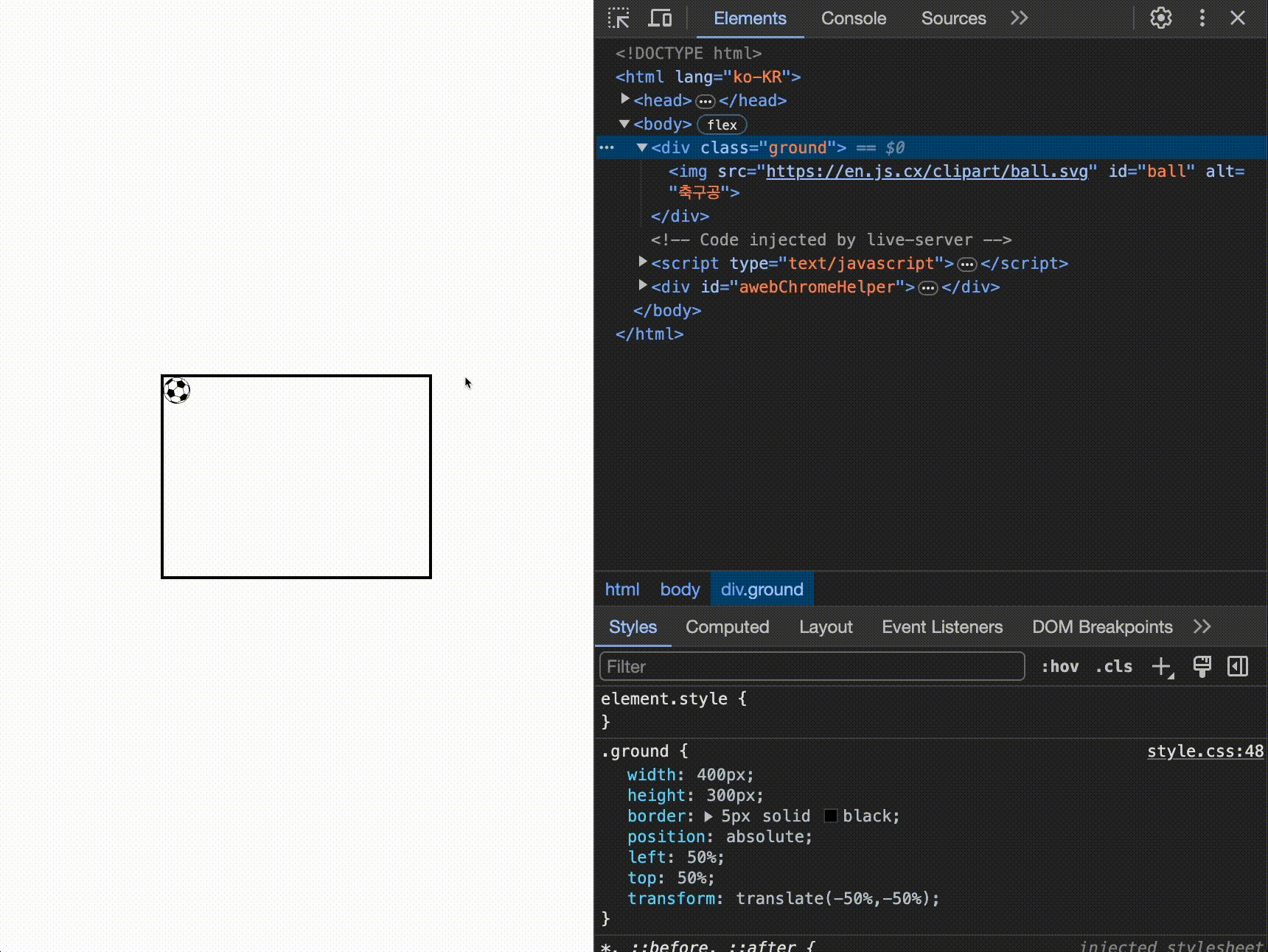The image size is (1268, 952).
Task: Open the Computed pane tab
Action: [727, 627]
